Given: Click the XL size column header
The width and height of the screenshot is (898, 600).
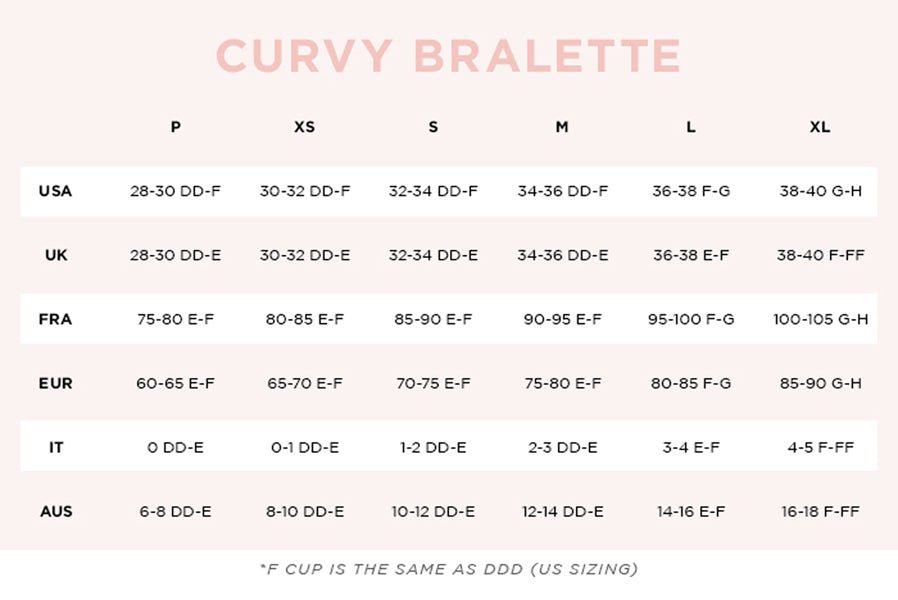Looking at the screenshot, I should pos(820,127).
